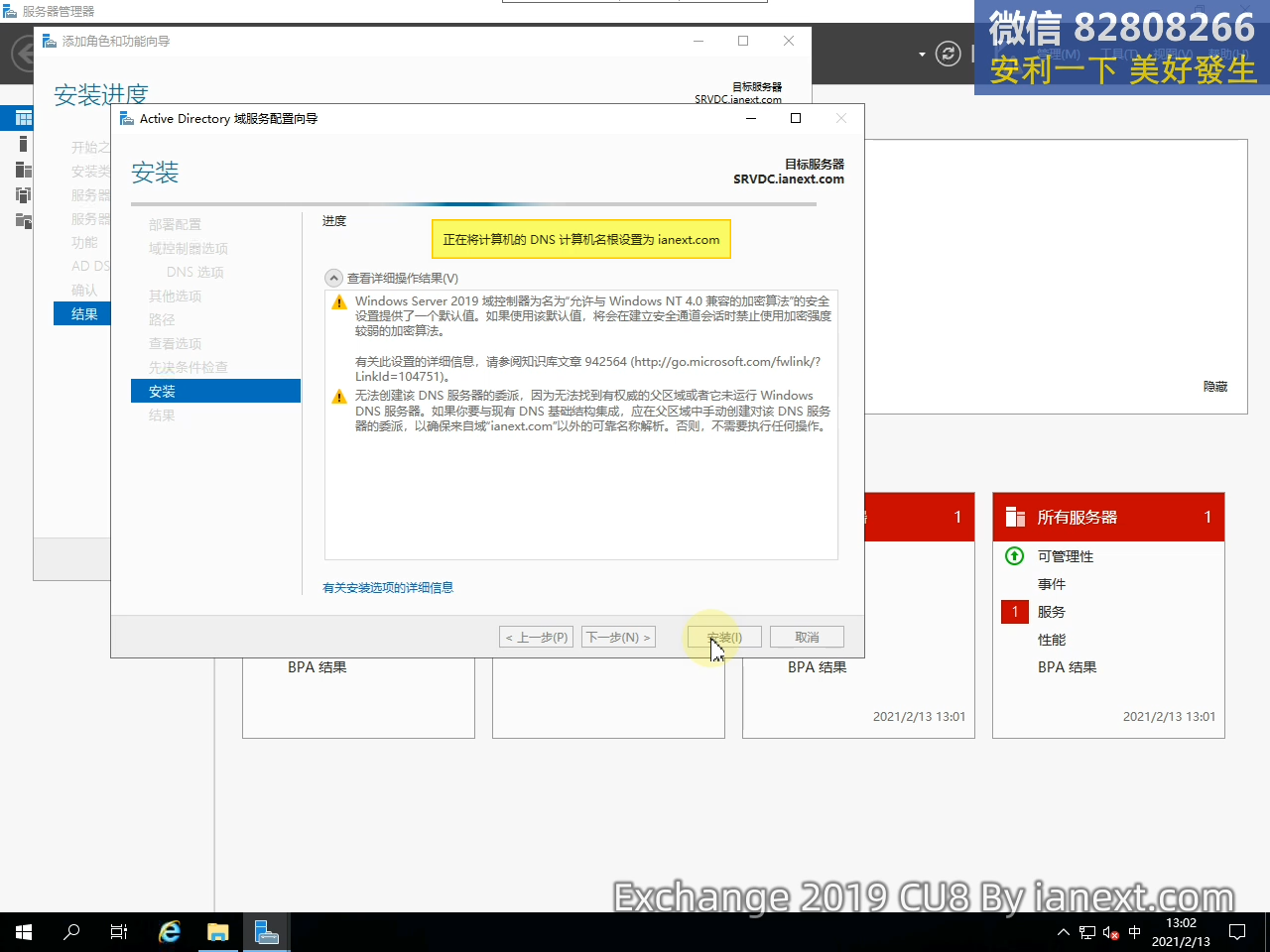
Task: Select the 查看选项 step
Action: click(x=175, y=343)
